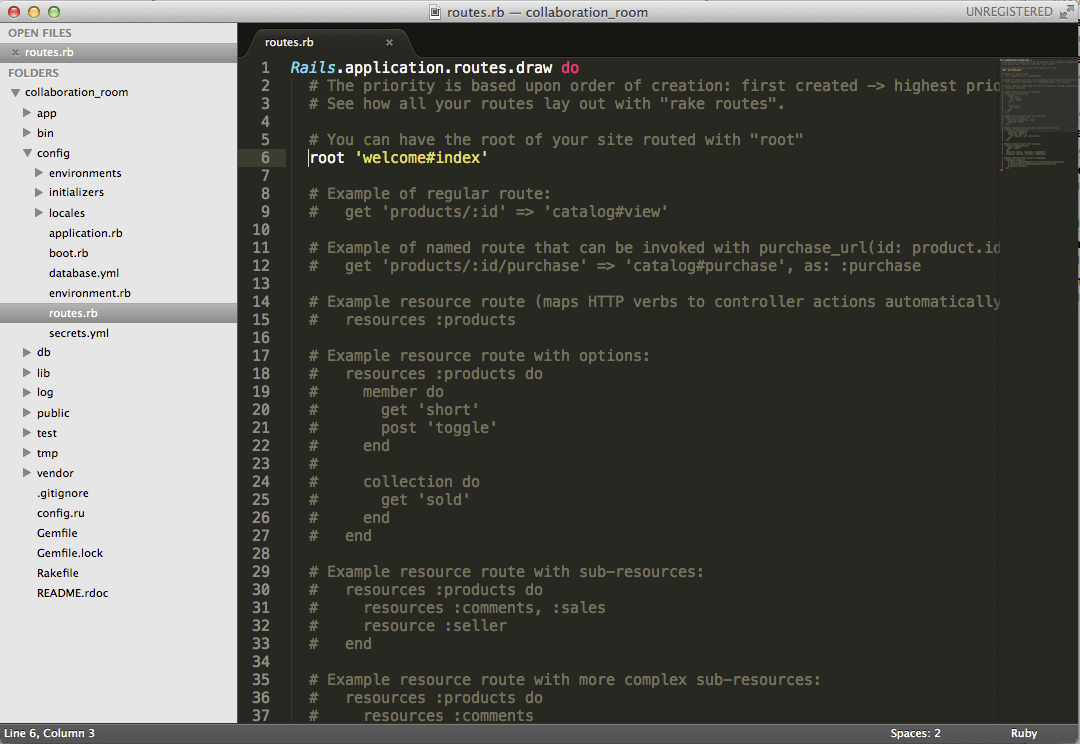
Task: Open secrets.yml file
Action: [79, 333]
